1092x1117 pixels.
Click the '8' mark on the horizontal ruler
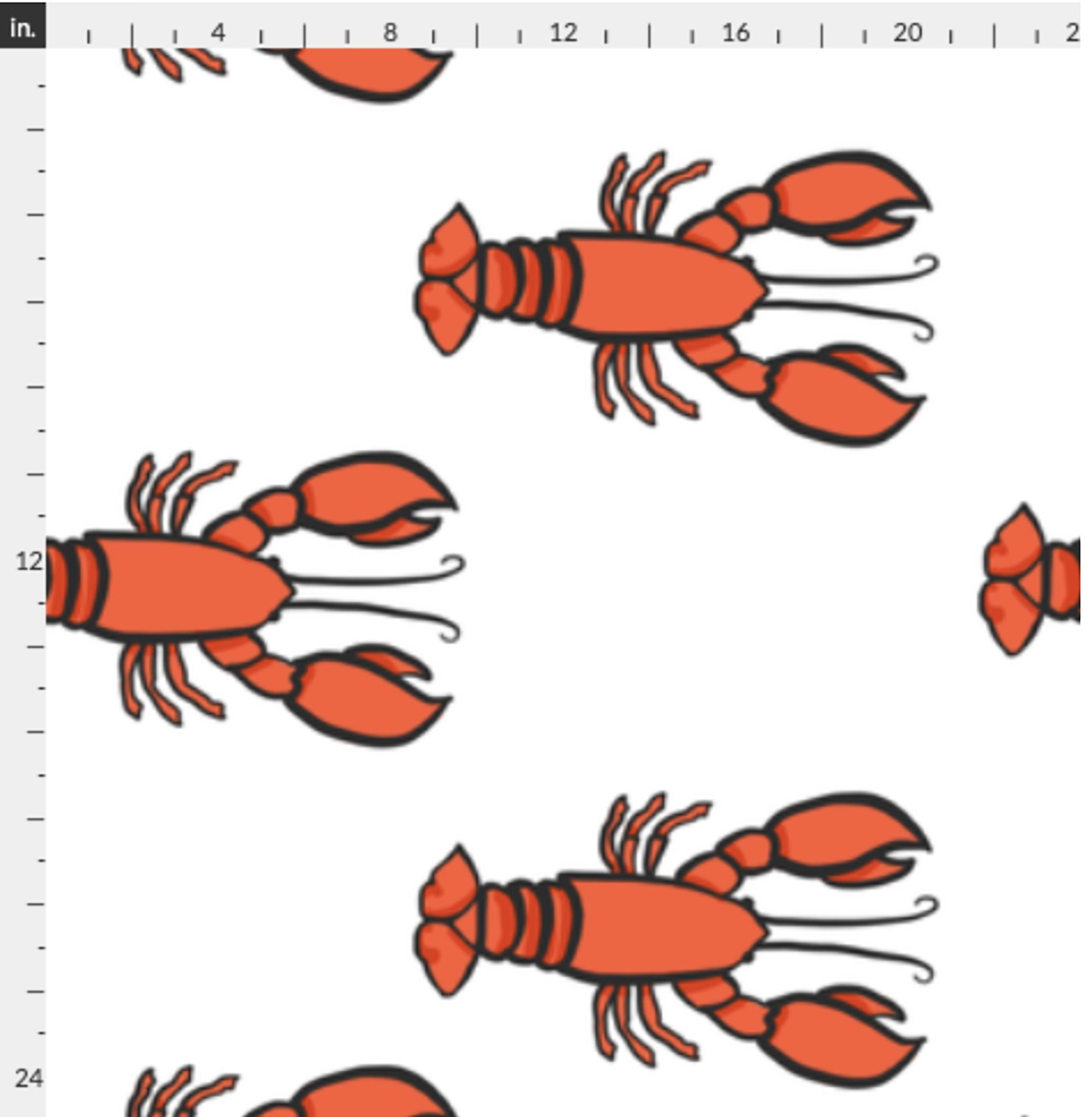(x=390, y=33)
